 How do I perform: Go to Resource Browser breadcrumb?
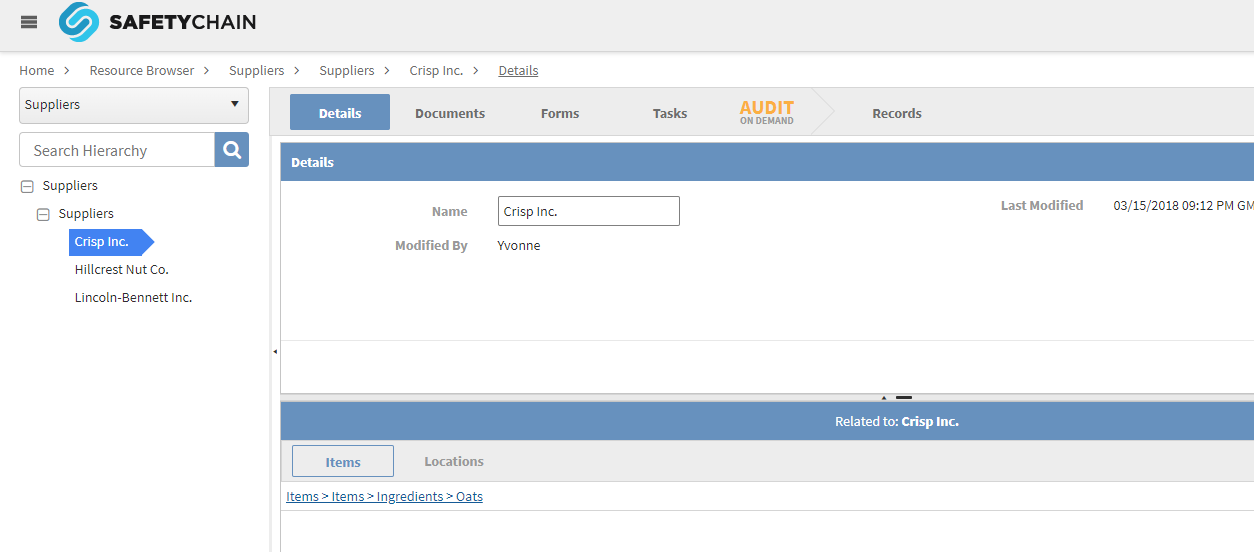pos(142,70)
